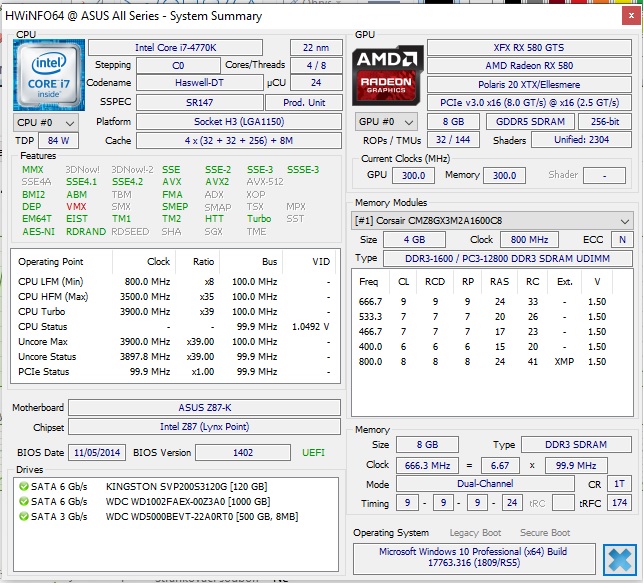Click the AMD Radeon RX 580 field
This screenshot has height=585, width=644.
(x=529, y=66)
